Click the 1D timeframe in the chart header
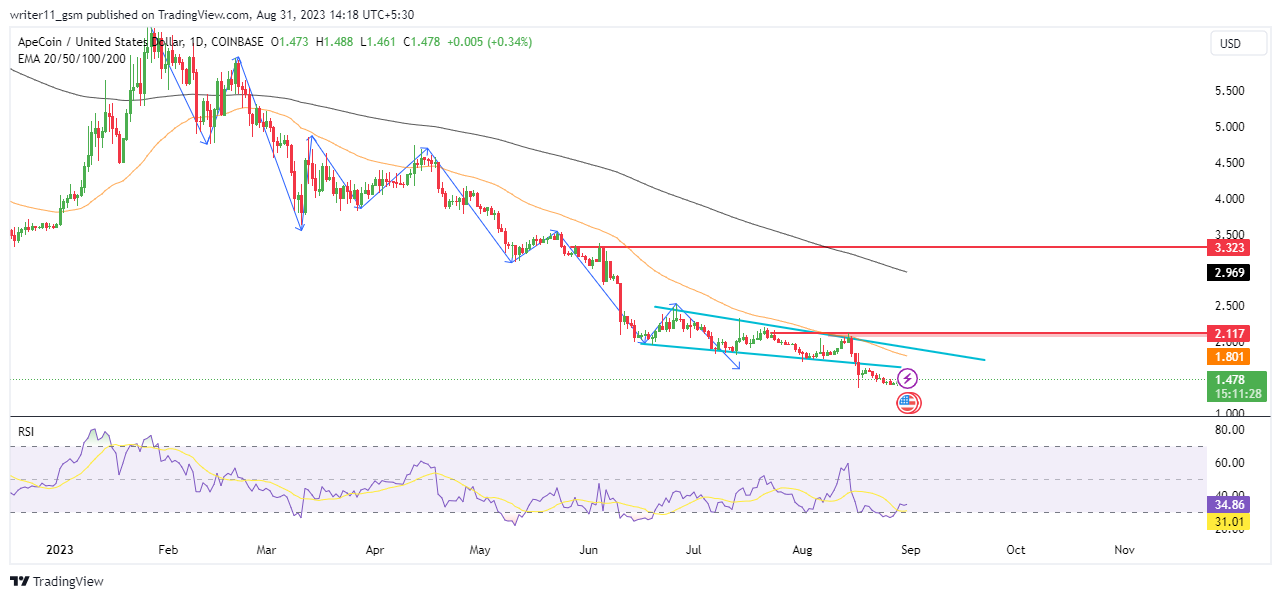The image size is (1281, 599). click(198, 42)
